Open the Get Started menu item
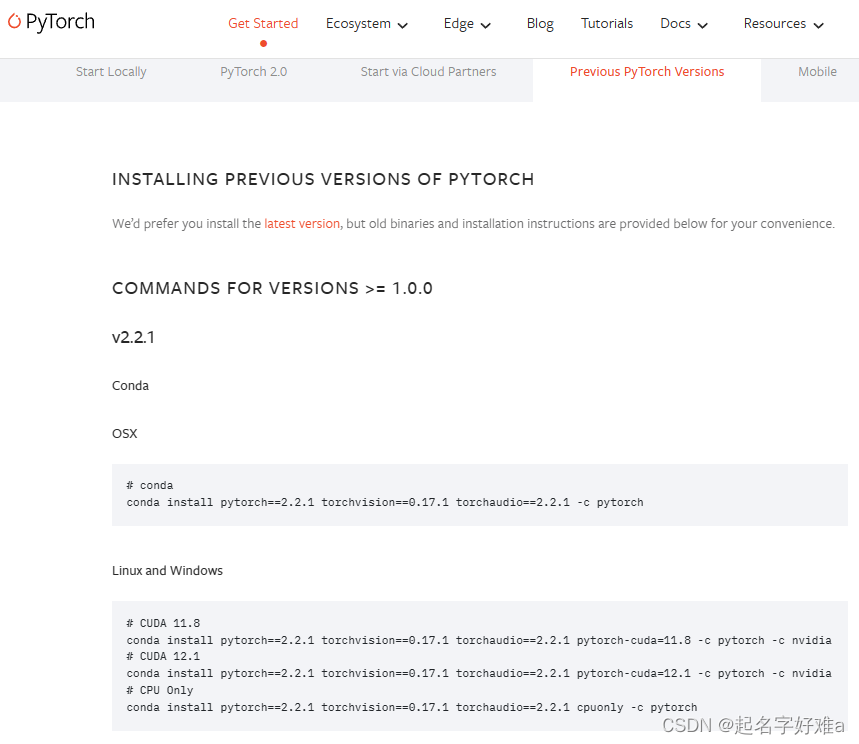859x744 pixels. click(x=263, y=24)
